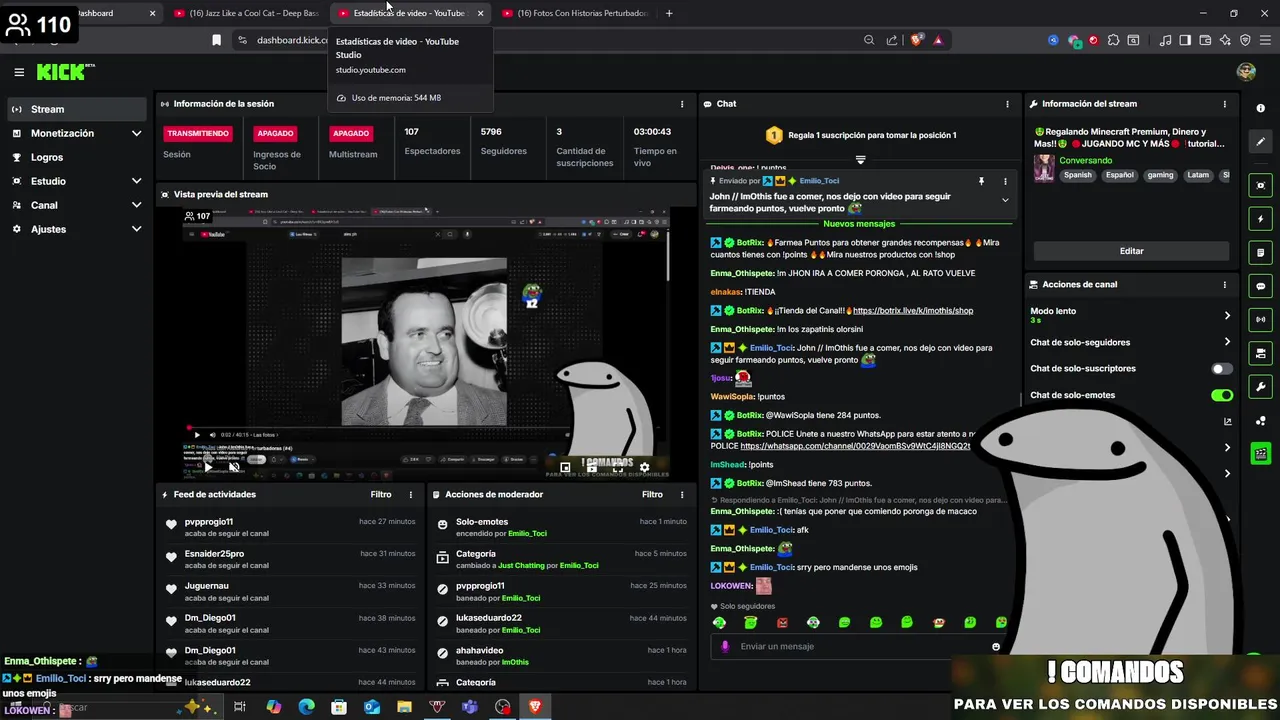
Task: Open Acciones de moderador three-dot options
Action: point(682,495)
